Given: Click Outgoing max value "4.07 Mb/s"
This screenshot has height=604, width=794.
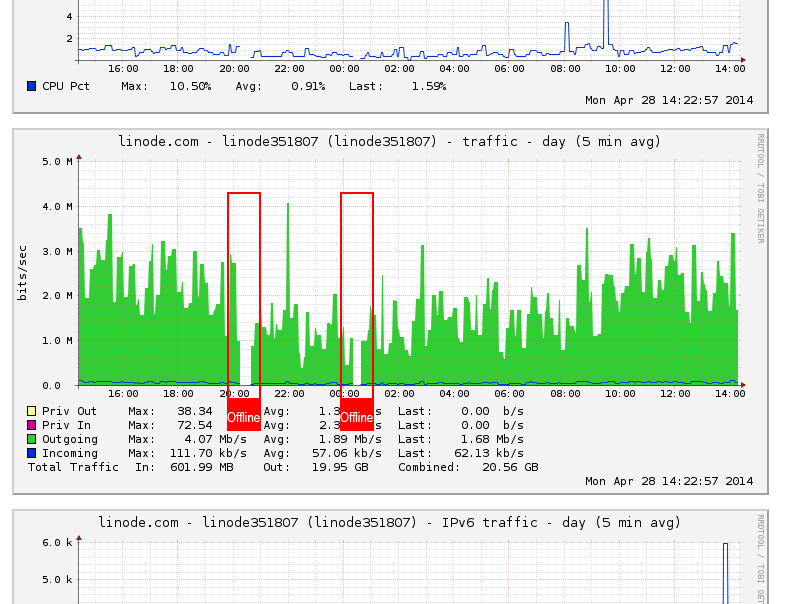Looking at the screenshot, I should coord(215,439).
